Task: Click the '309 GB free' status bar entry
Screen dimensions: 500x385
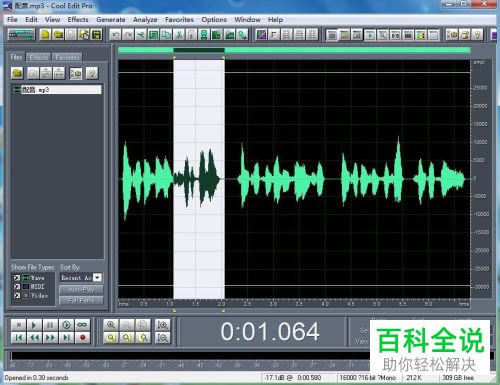Action: [x=458, y=378]
